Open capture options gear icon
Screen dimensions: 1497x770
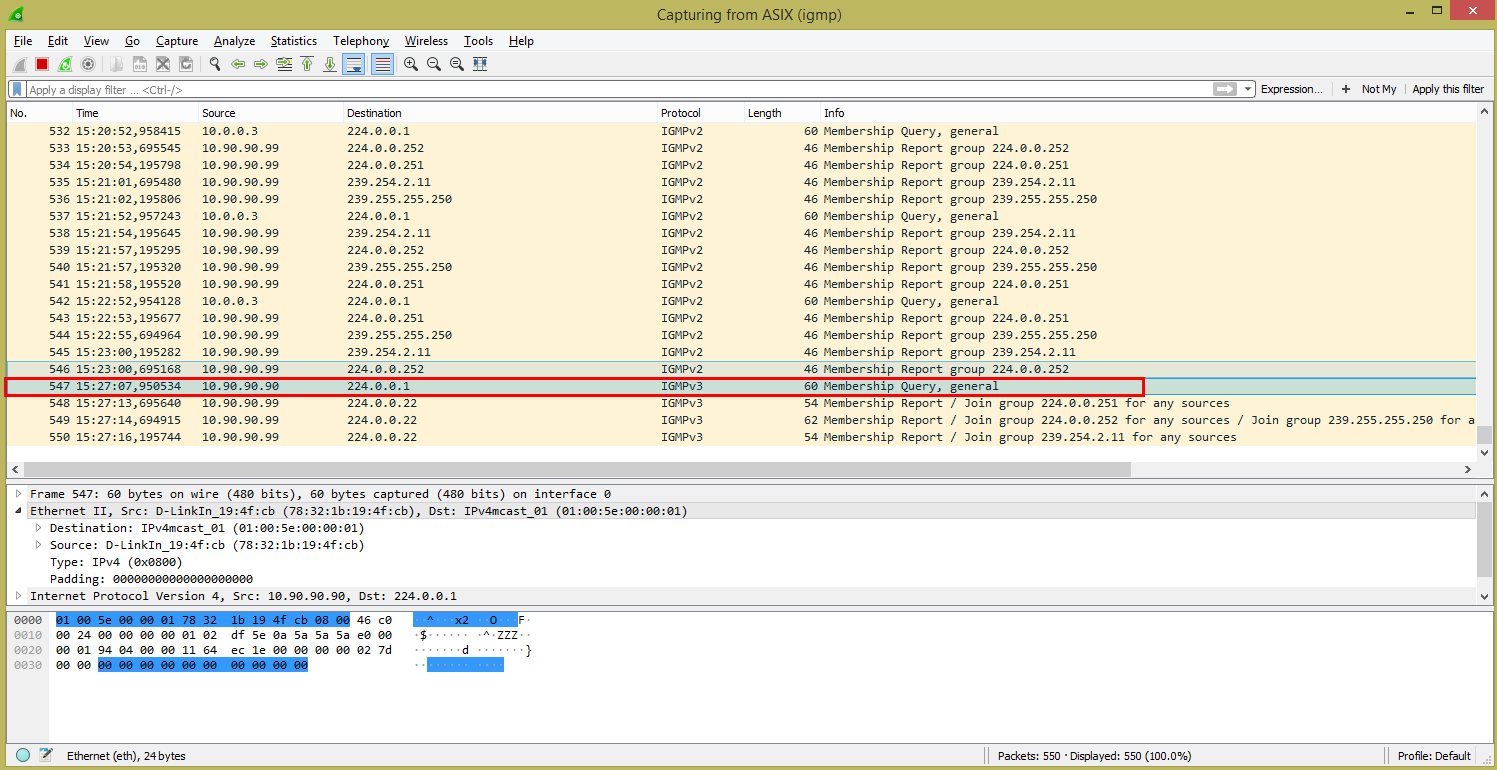tap(88, 64)
